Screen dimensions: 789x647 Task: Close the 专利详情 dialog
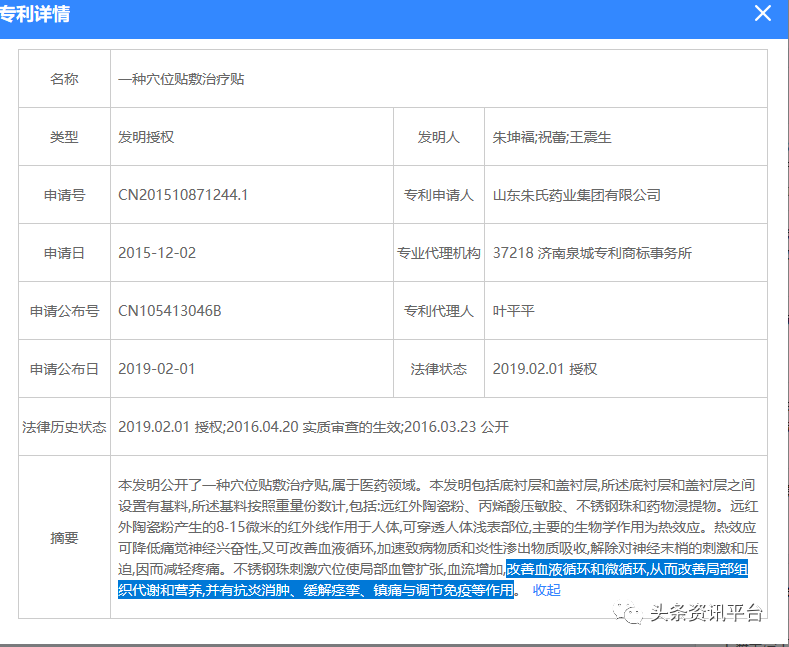click(x=763, y=14)
